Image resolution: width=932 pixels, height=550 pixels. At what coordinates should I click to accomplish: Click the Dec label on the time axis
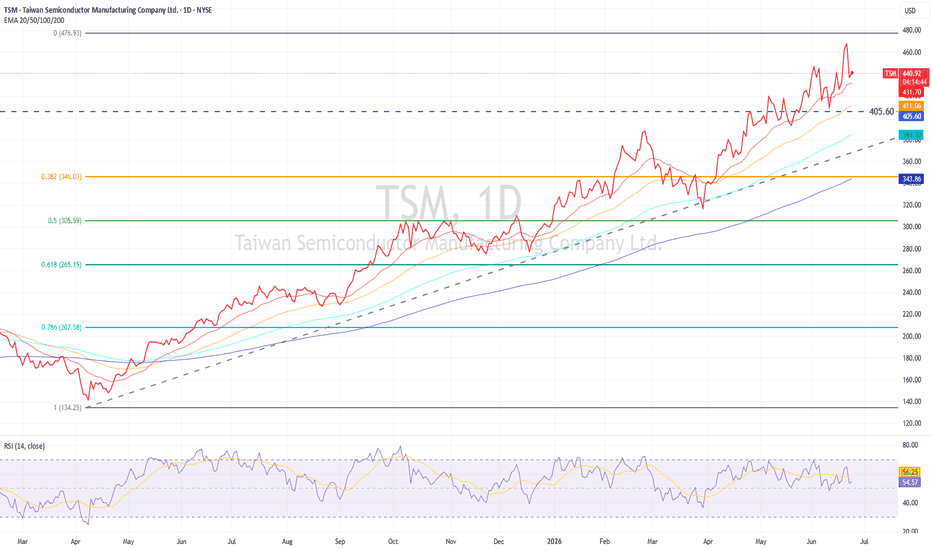tap(499, 542)
